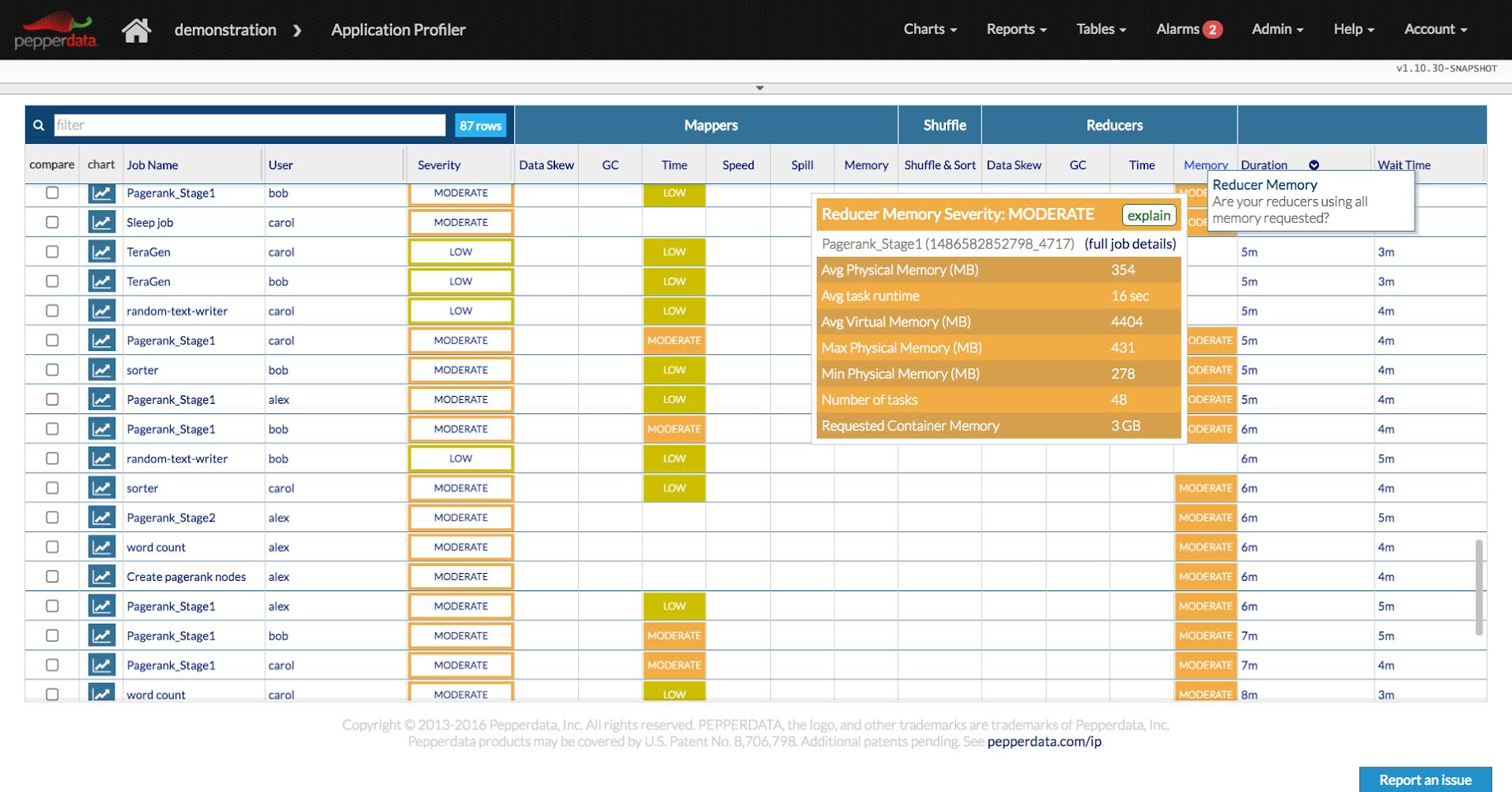
Task: Open the Alarms menu item
Action: (x=1189, y=29)
